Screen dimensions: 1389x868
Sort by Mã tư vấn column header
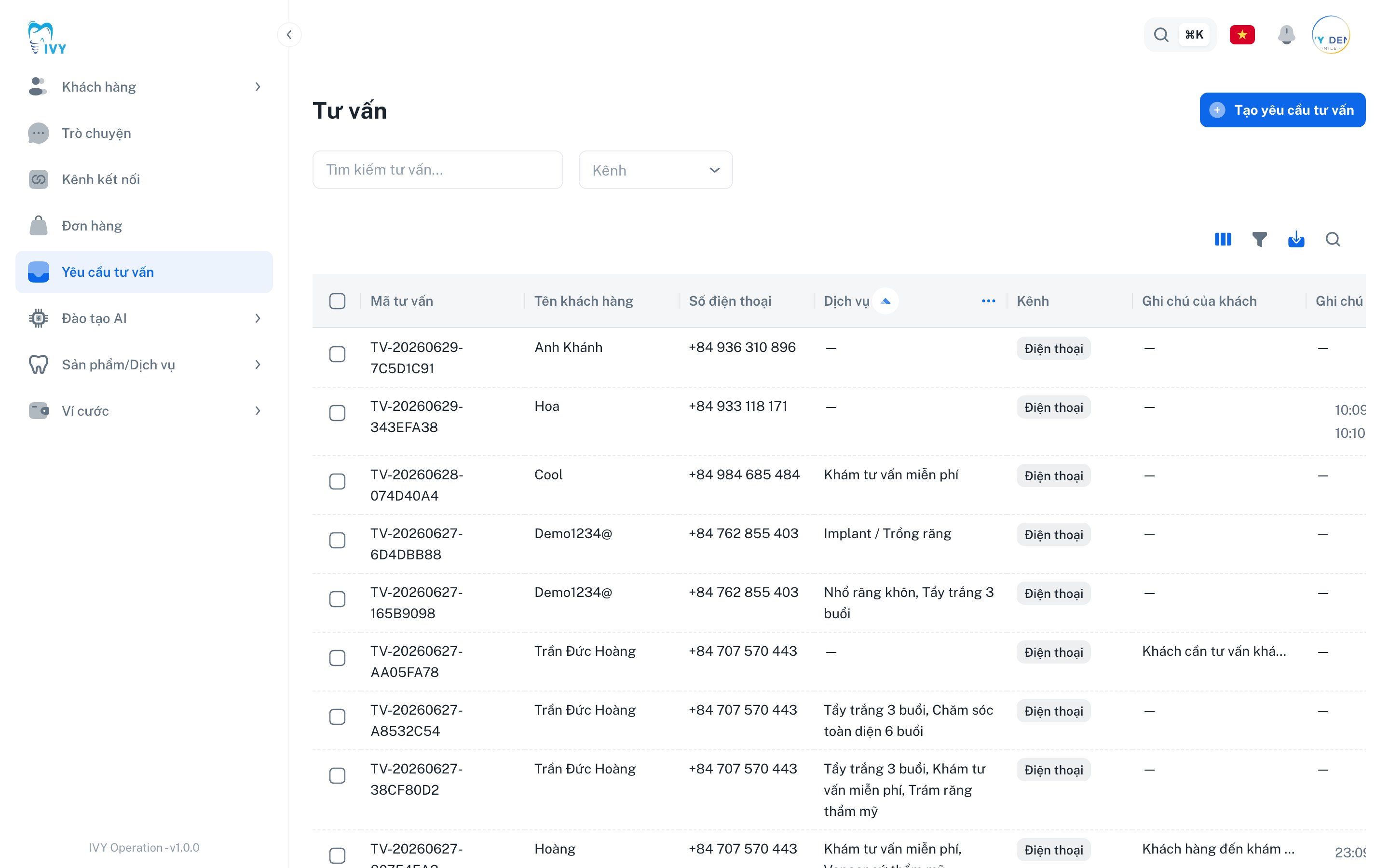point(402,301)
